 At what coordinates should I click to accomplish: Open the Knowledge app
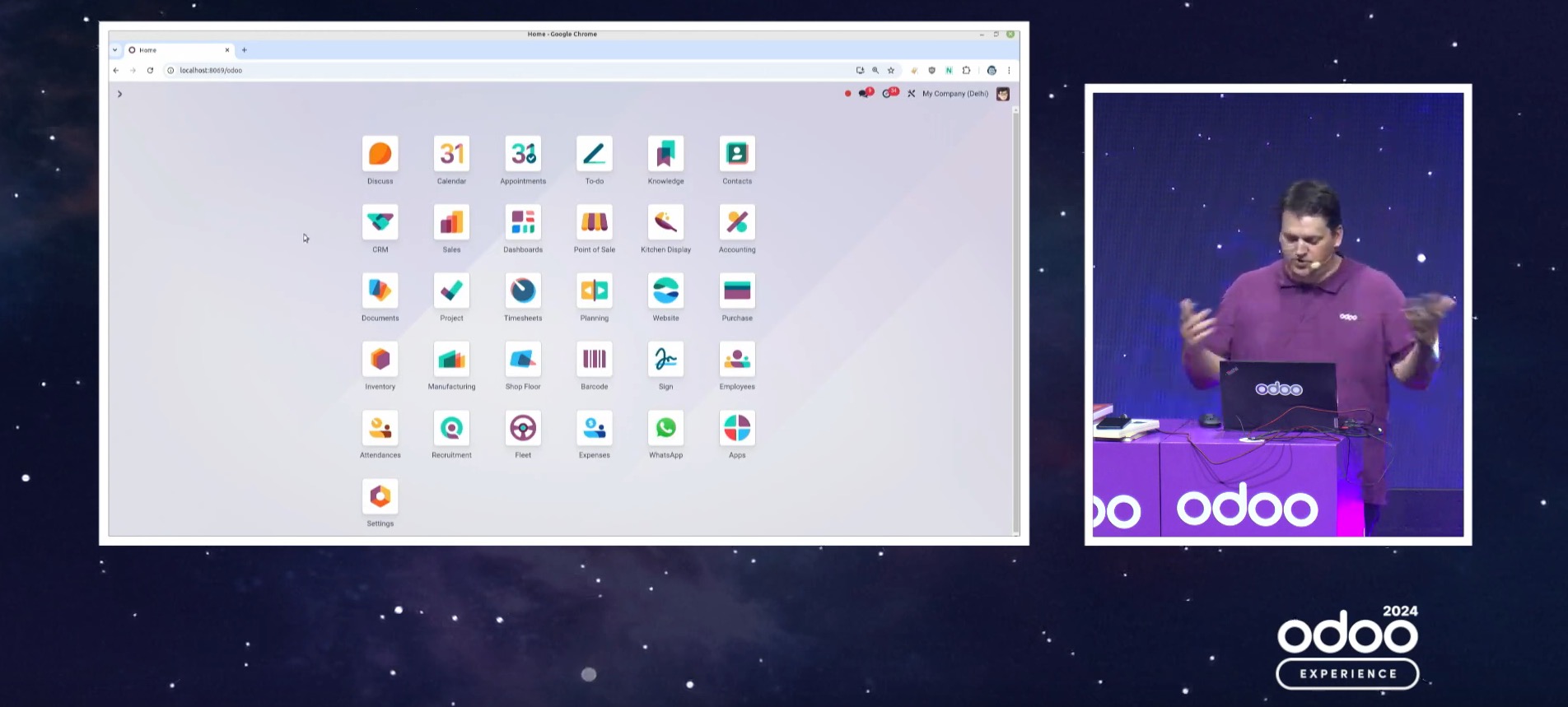coord(665,154)
